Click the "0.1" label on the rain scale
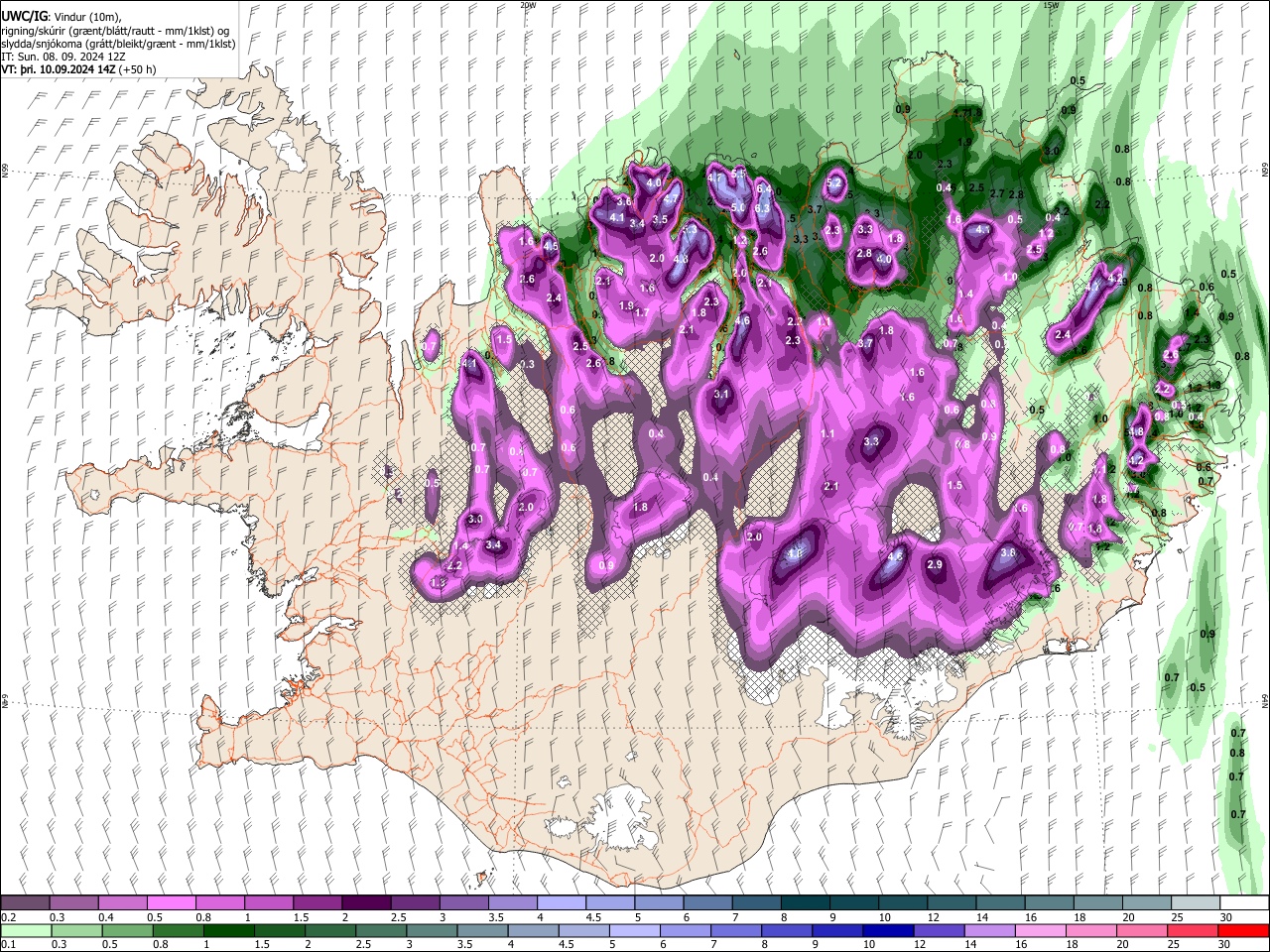Image resolution: width=1270 pixels, height=952 pixels. (x=8, y=944)
